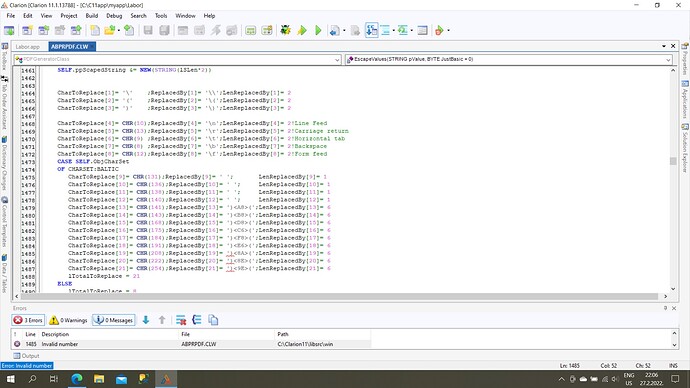Click the green bug debug icon
690x388 pixels.
(x=286, y=30)
